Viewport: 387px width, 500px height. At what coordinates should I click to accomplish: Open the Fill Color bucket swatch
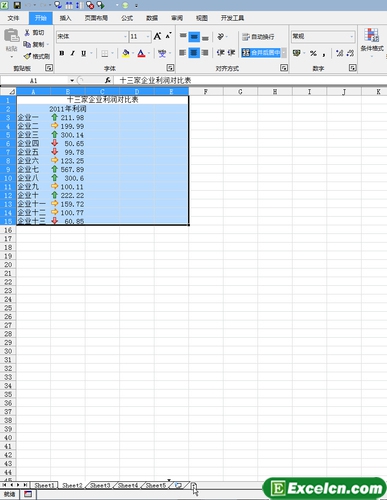coord(126,53)
